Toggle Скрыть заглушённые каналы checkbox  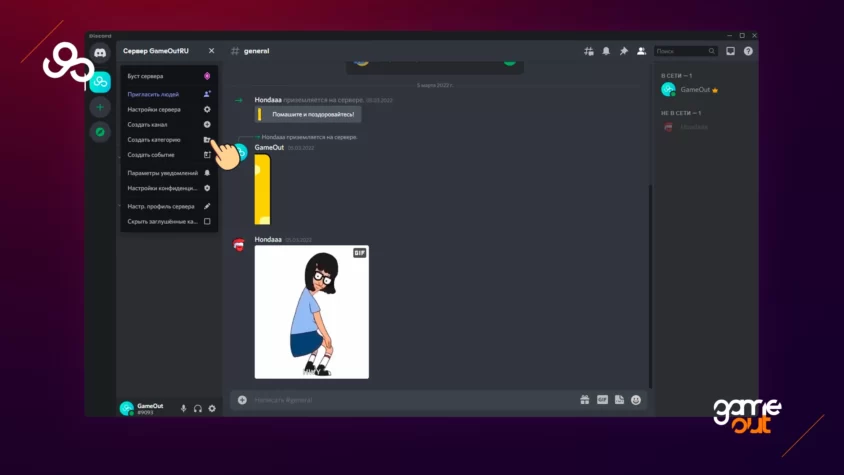(207, 221)
